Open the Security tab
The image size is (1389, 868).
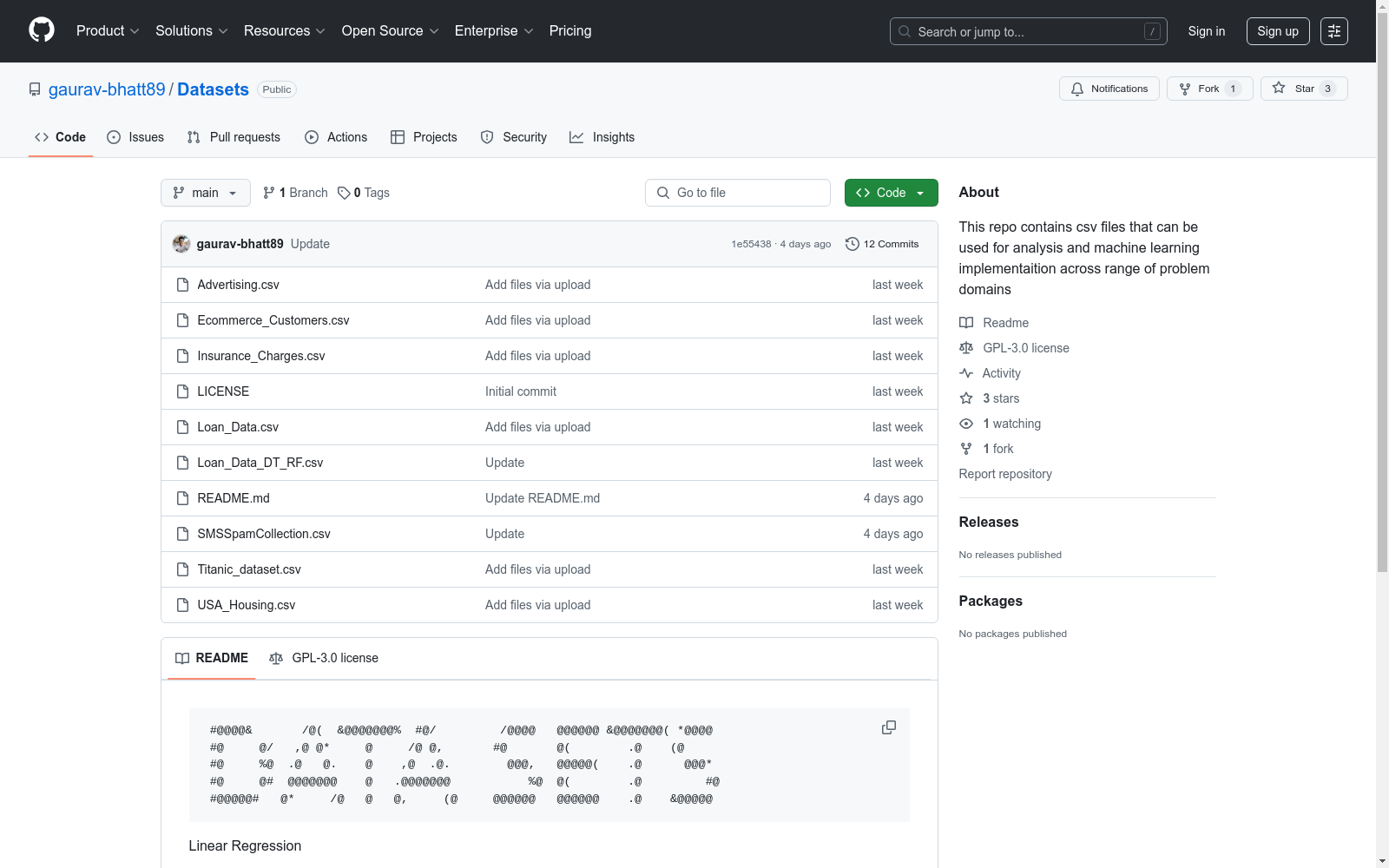coord(514,137)
